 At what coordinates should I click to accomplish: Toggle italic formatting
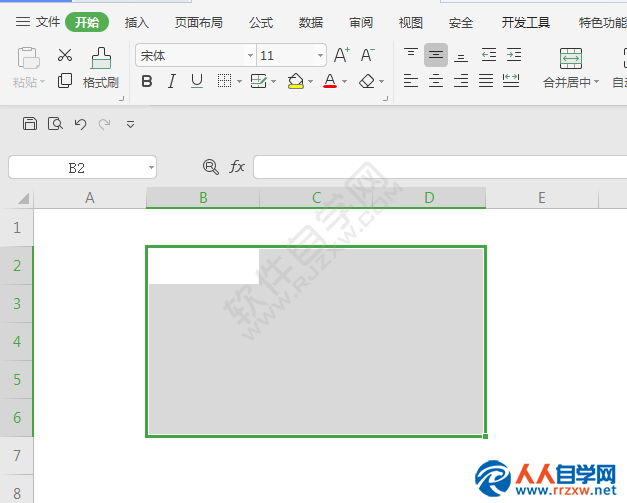point(172,81)
